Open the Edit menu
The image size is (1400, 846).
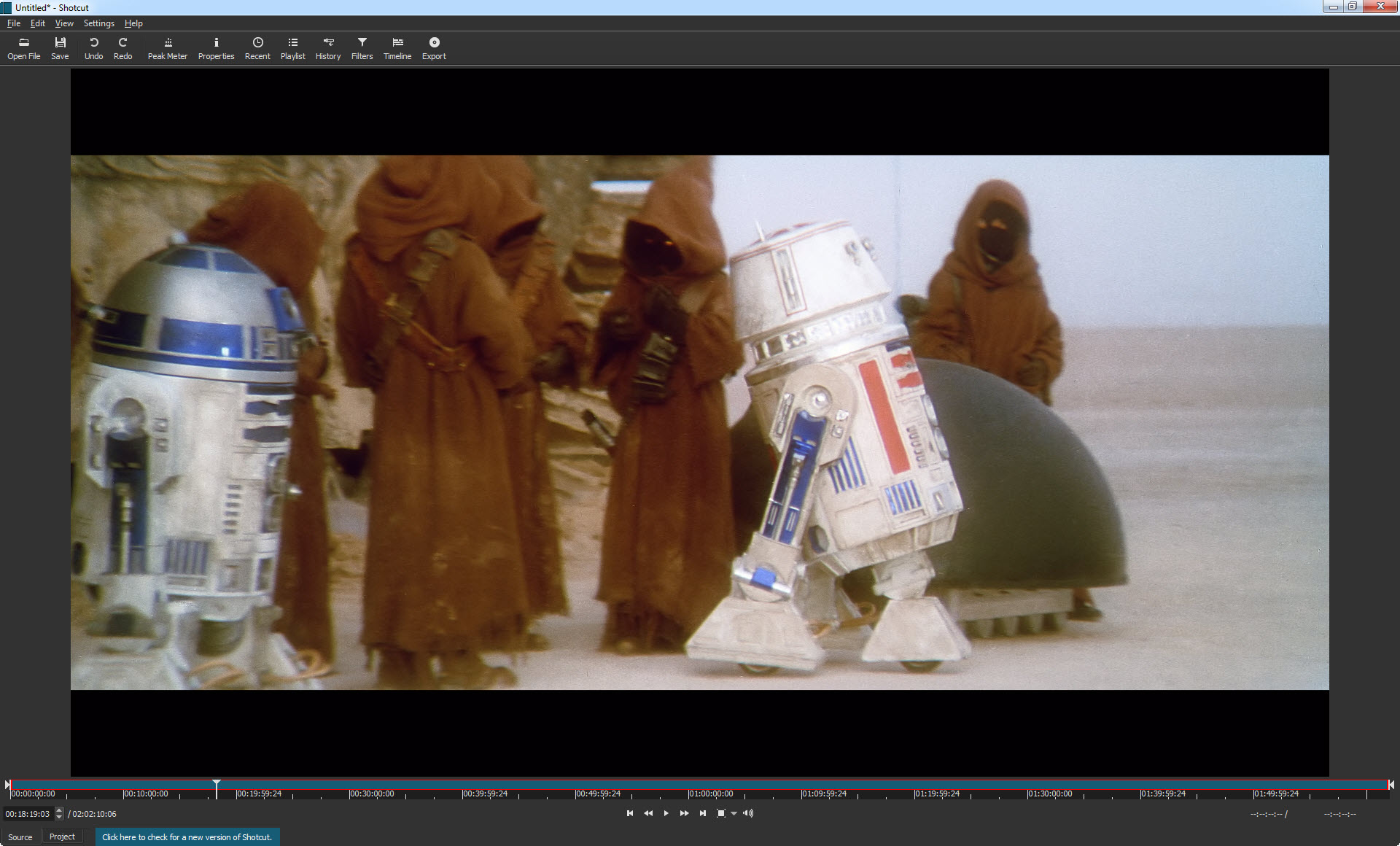tap(38, 23)
